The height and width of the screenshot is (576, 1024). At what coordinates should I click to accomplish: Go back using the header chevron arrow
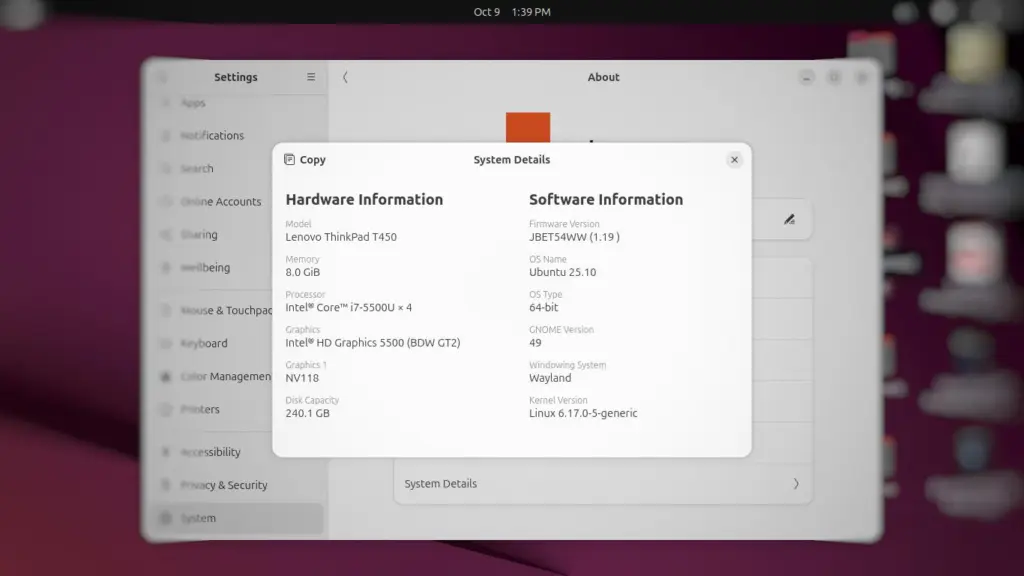pyautogui.click(x=345, y=77)
